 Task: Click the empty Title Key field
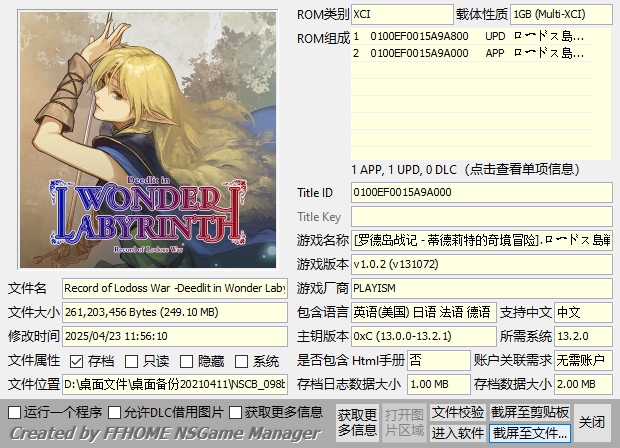click(482, 217)
